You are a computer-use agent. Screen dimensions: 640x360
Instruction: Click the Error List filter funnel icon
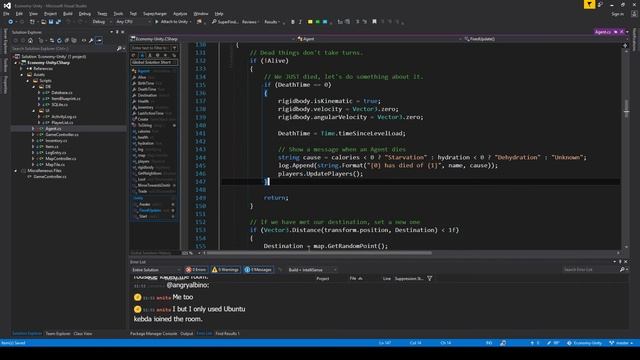[x=430, y=278]
